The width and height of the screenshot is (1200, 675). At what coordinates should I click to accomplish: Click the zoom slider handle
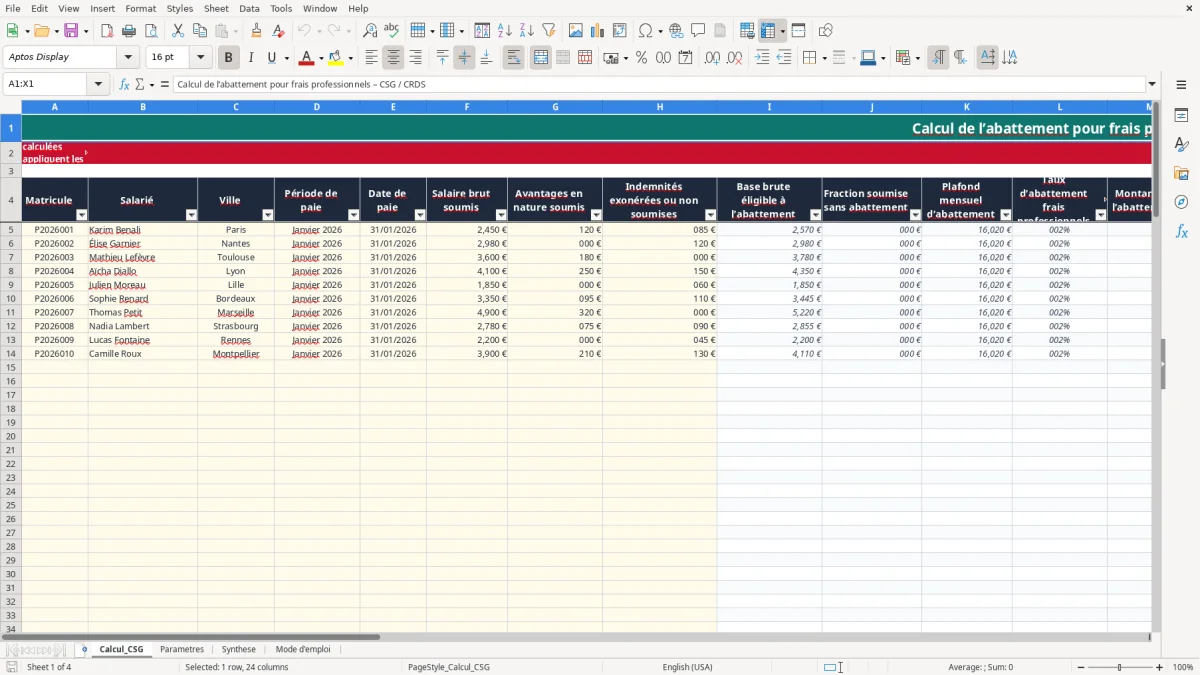tap(1120, 667)
